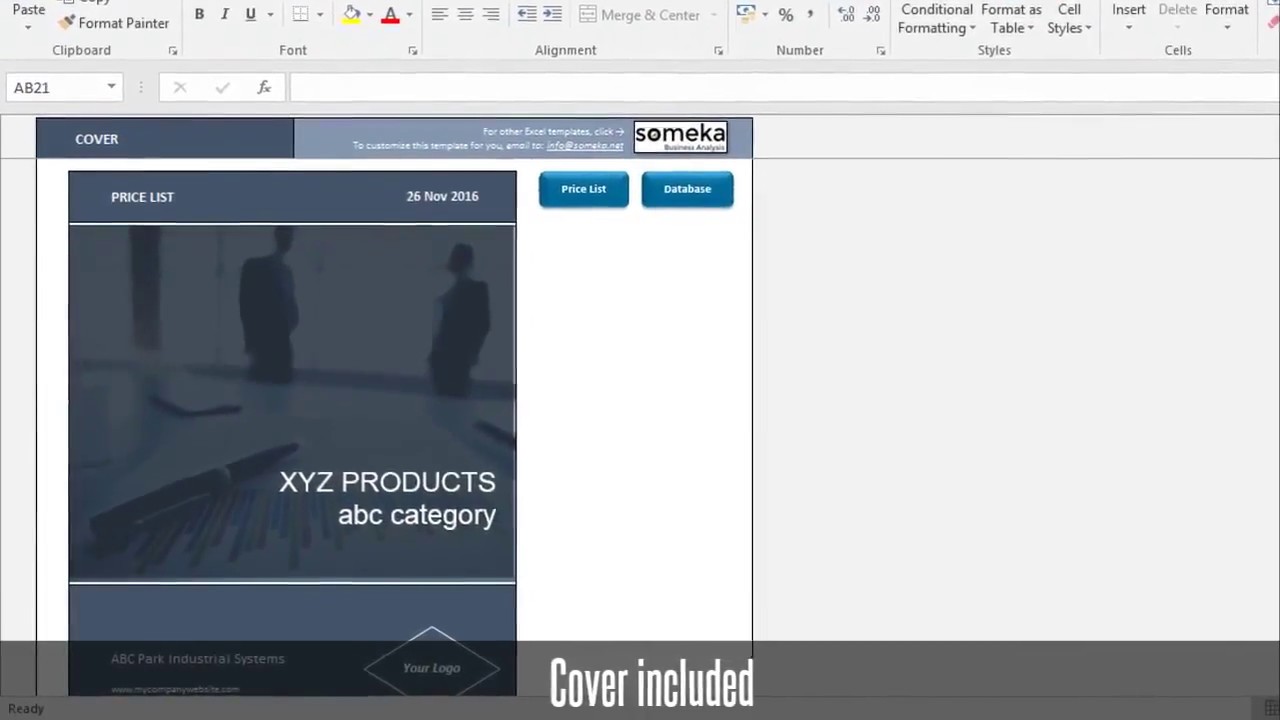The height and width of the screenshot is (720, 1280).
Task: Open Cell Styles menu
Action: pos(1069,19)
